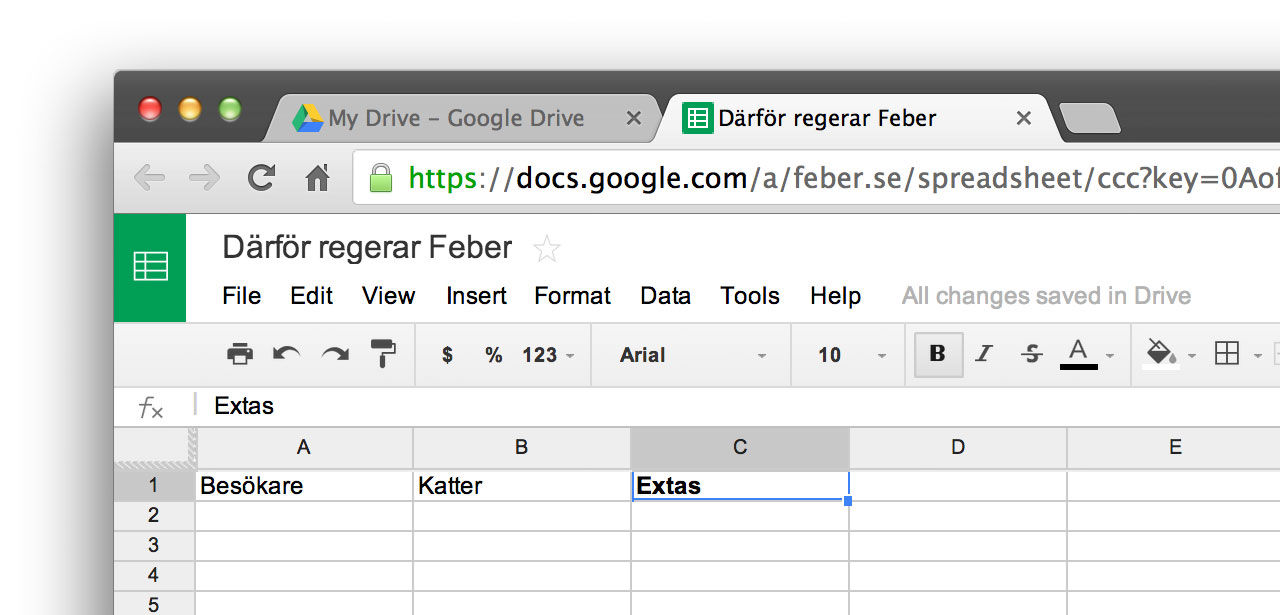Open the Edit menu
1280x615 pixels.
(x=312, y=296)
